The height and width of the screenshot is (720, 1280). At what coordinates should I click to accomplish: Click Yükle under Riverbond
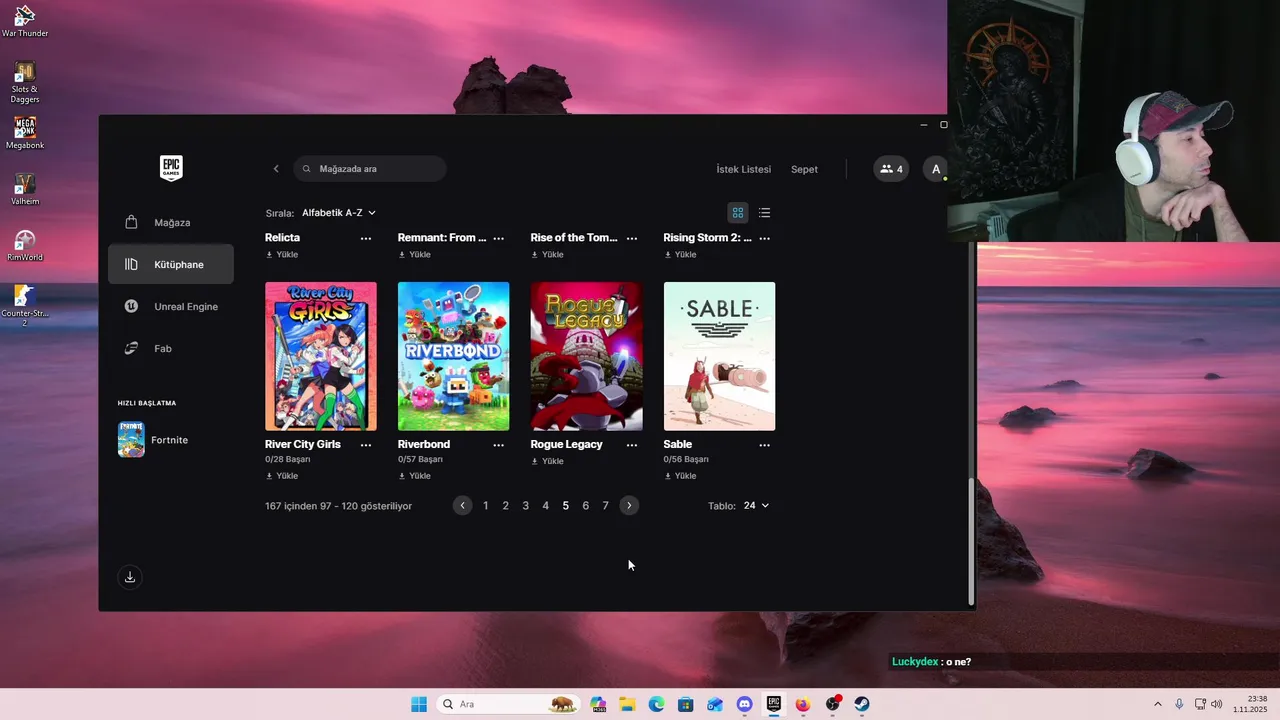point(415,476)
